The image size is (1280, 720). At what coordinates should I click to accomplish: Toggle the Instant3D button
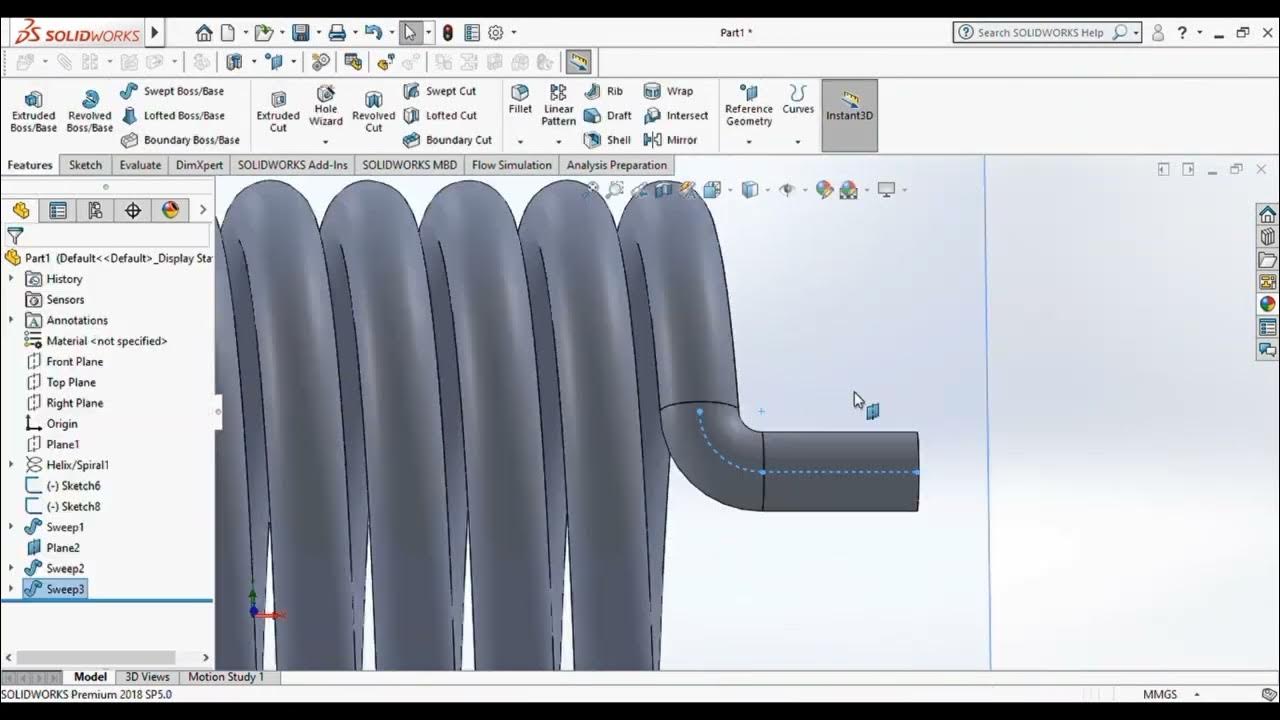point(849,115)
